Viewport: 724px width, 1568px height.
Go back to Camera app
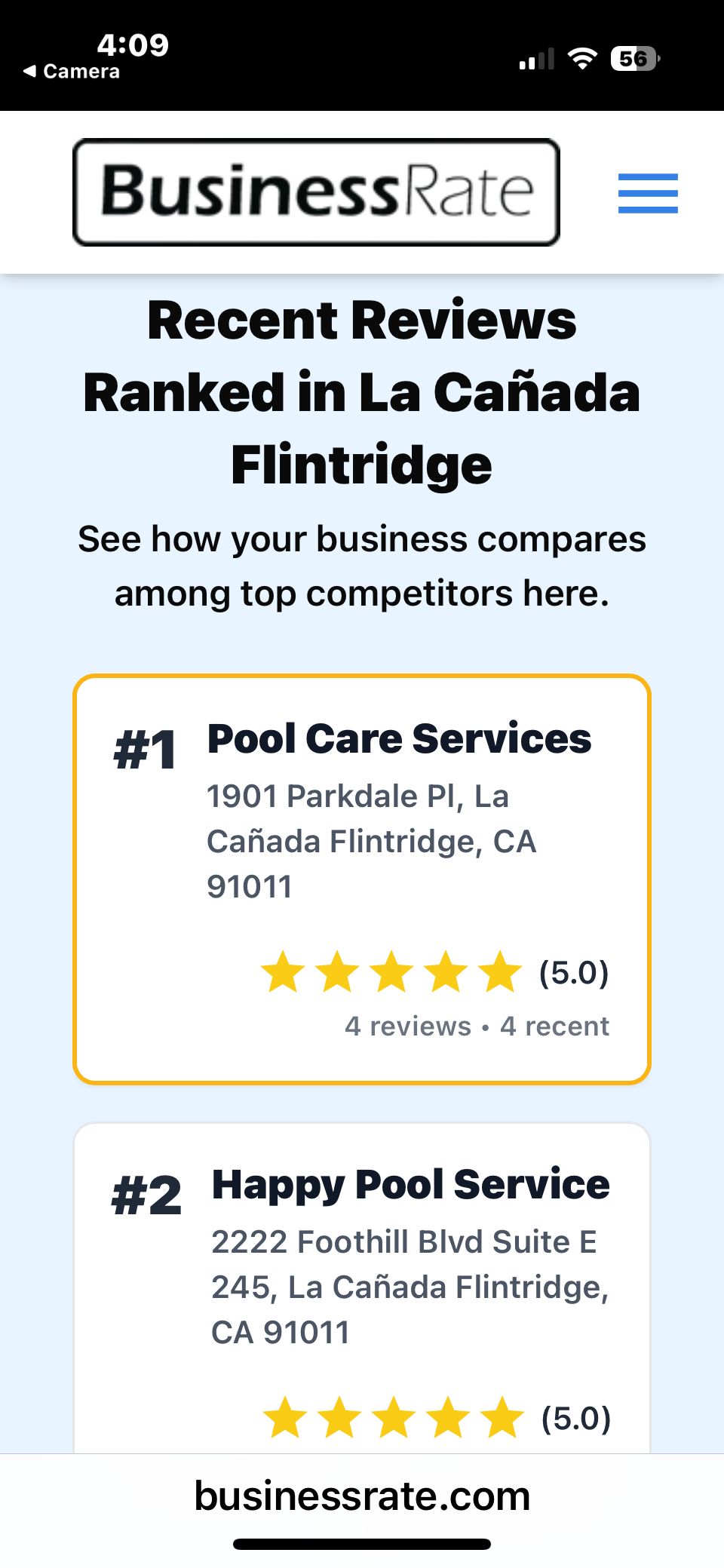(72, 72)
